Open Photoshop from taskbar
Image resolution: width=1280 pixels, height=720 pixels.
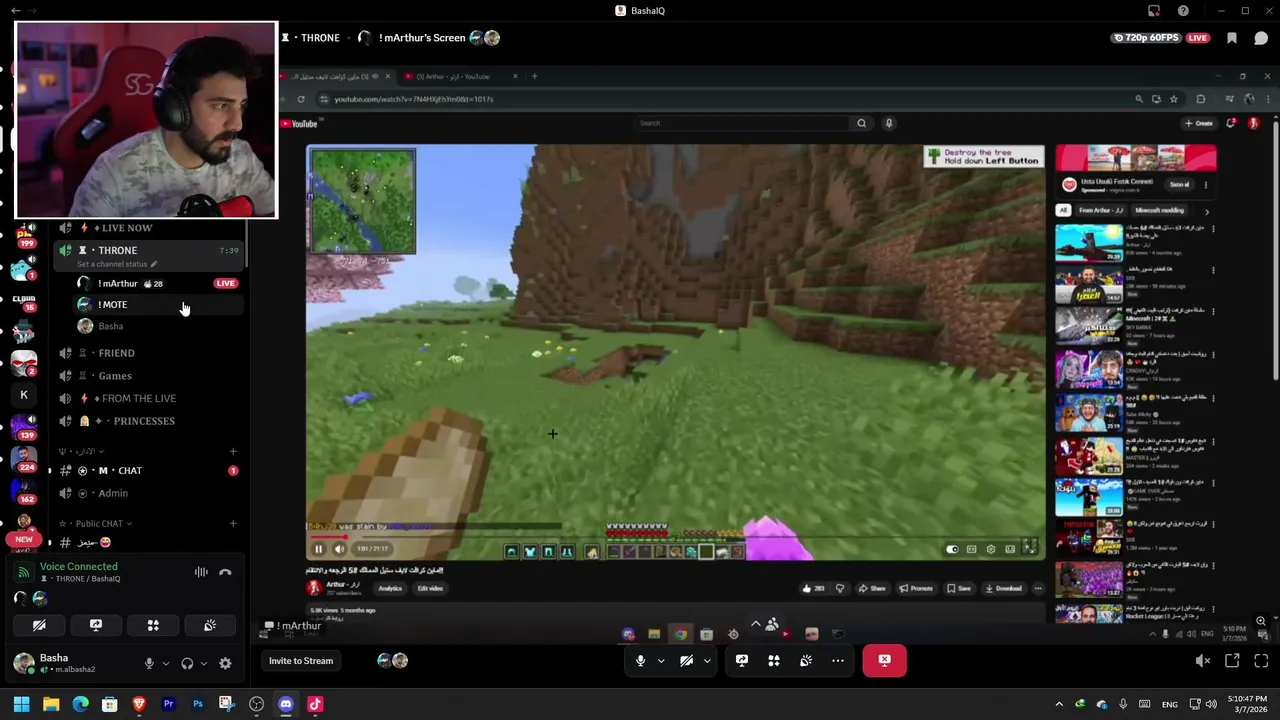[x=198, y=704]
